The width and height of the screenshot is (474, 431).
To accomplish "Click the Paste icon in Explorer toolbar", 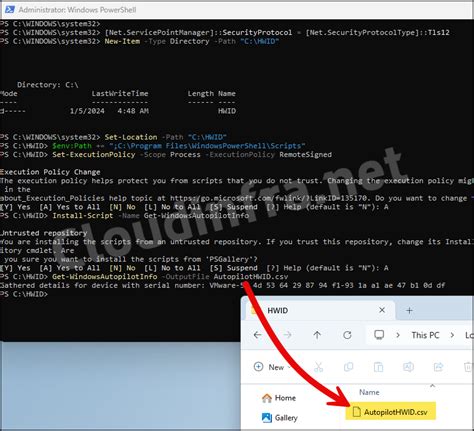I will (378, 367).
